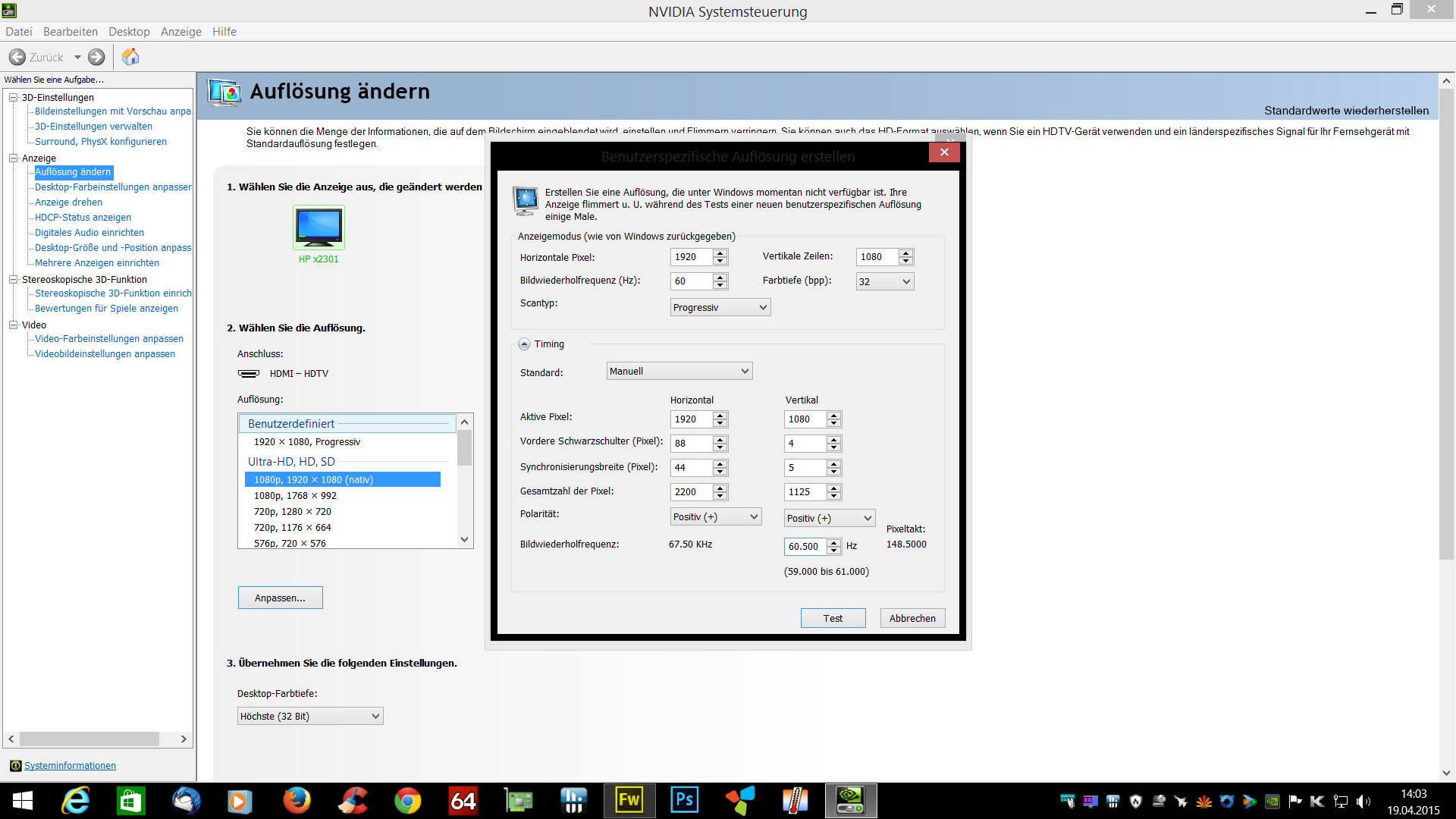Open the Systeminformationen link

(70, 766)
